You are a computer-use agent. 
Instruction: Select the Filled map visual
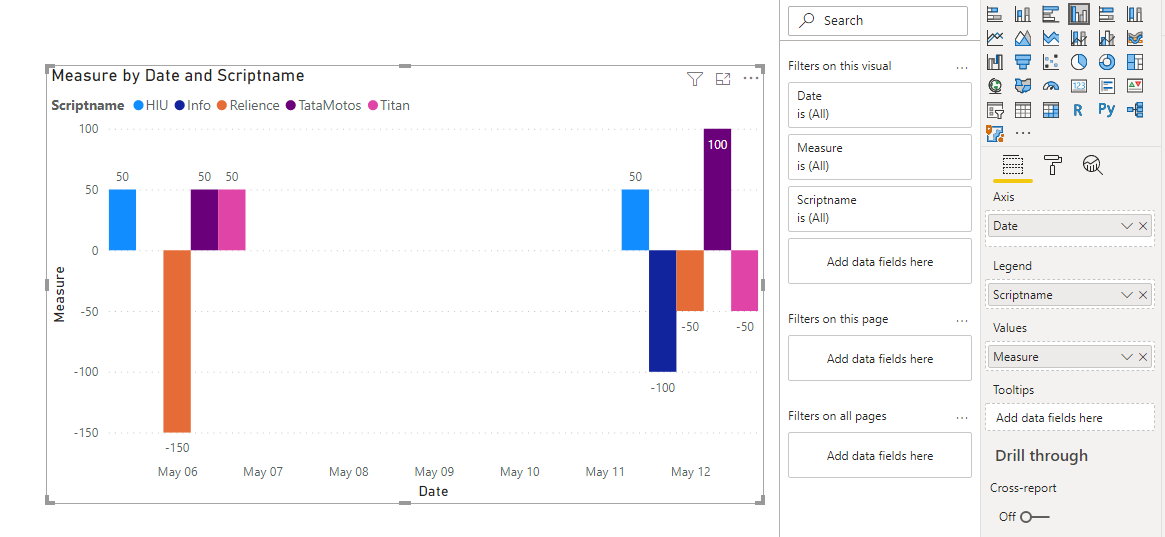coord(1023,86)
